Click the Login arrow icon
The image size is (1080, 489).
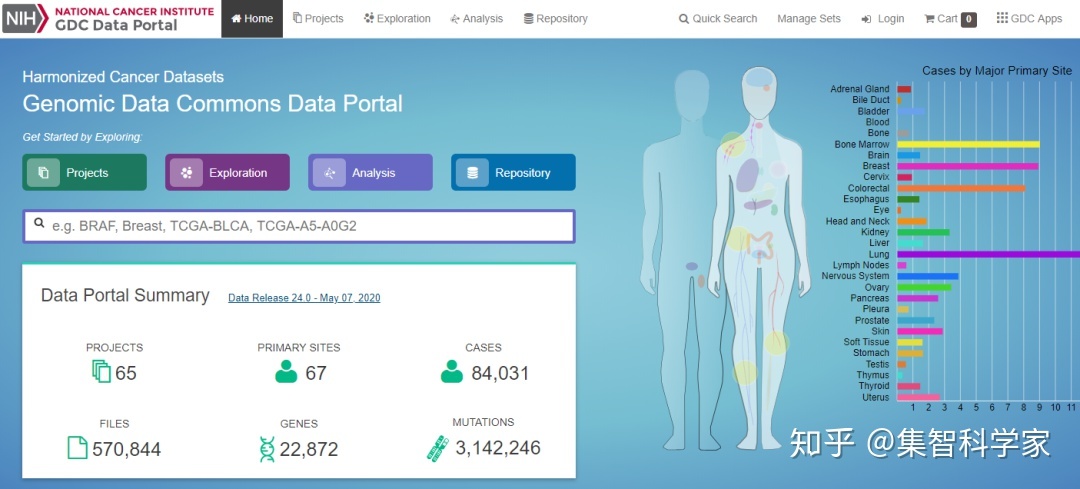tap(866, 19)
